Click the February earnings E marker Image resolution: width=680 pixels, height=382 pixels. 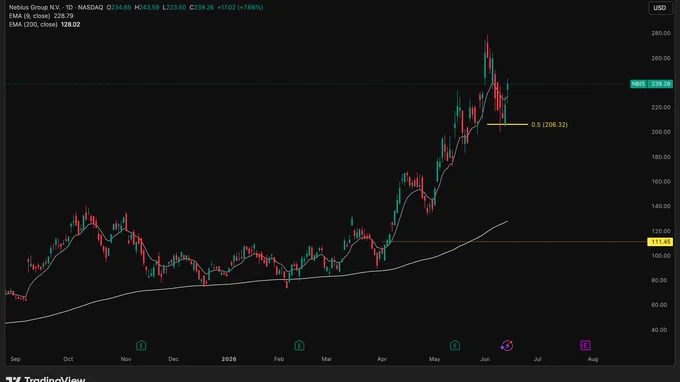coord(299,346)
